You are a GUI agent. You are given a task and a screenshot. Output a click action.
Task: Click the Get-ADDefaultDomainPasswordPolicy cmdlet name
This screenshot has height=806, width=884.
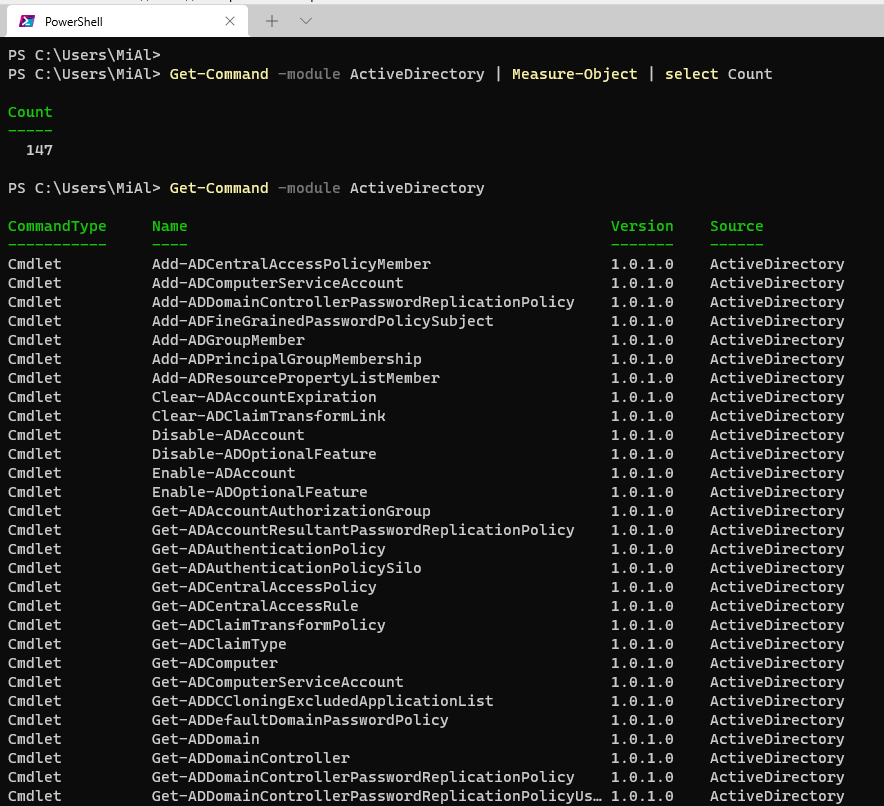pos(300,720)
